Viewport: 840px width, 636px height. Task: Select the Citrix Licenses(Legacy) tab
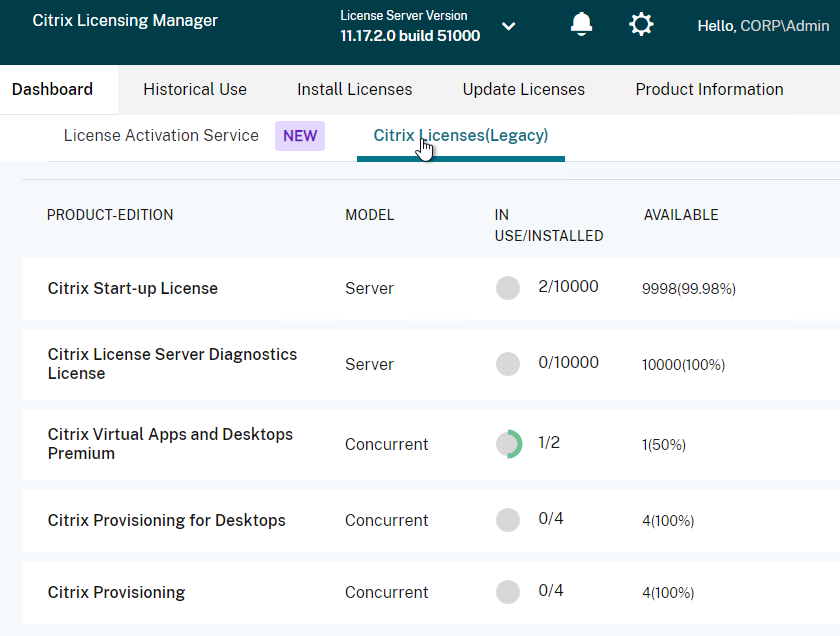coord(461,135)
